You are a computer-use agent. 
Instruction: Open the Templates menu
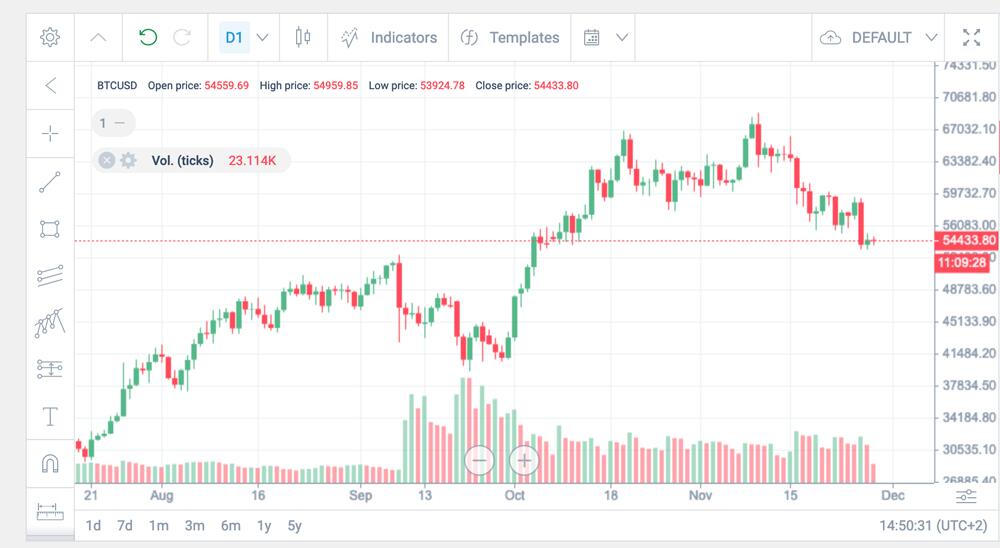pyautogui.click(x=510, y=38)
